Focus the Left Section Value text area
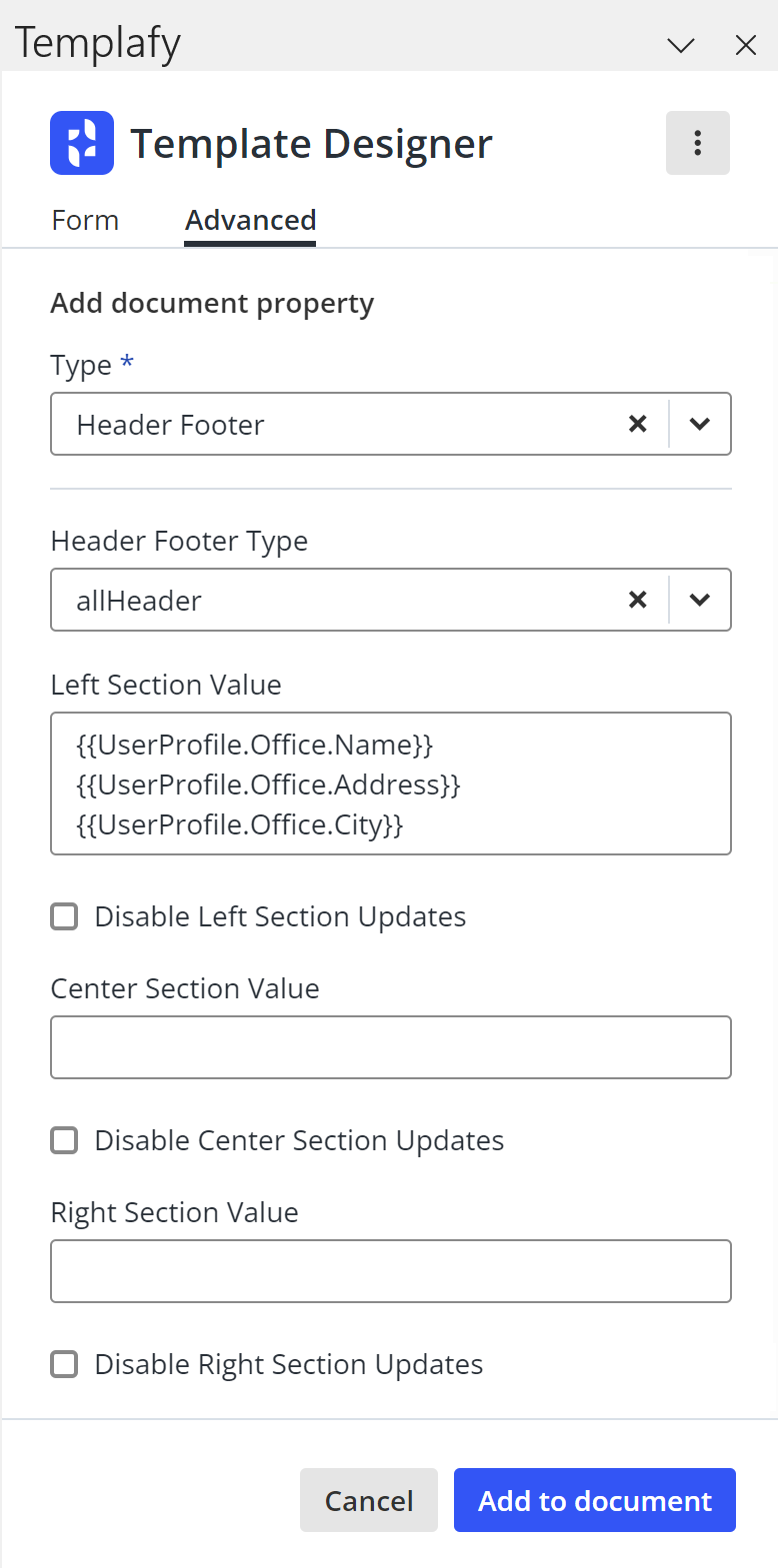The height and width of the screenshot is (1568, 778). click(x=391, y=784)
